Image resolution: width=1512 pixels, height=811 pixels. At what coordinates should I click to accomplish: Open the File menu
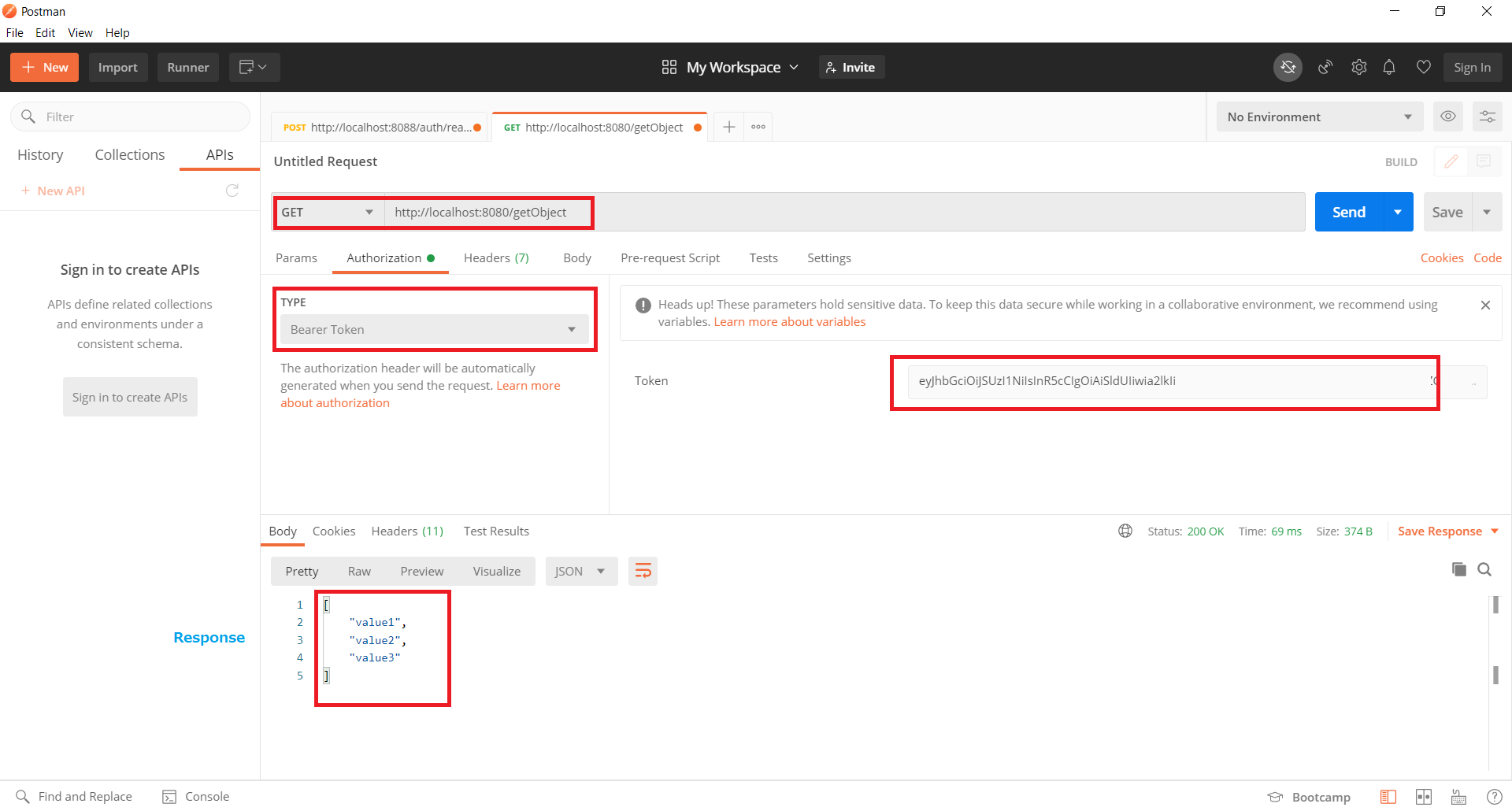15,33
